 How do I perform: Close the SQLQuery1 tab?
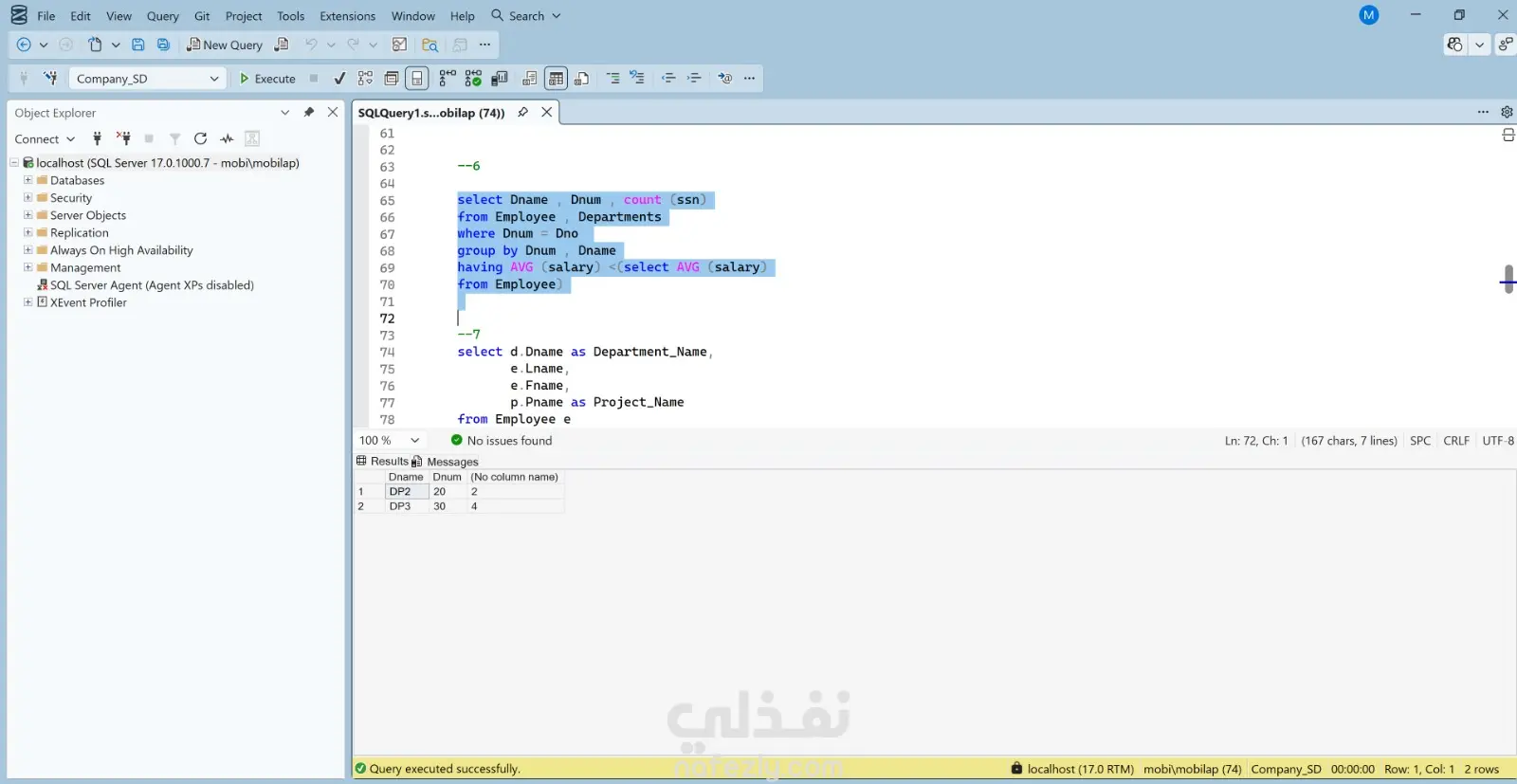pos(546,113)
